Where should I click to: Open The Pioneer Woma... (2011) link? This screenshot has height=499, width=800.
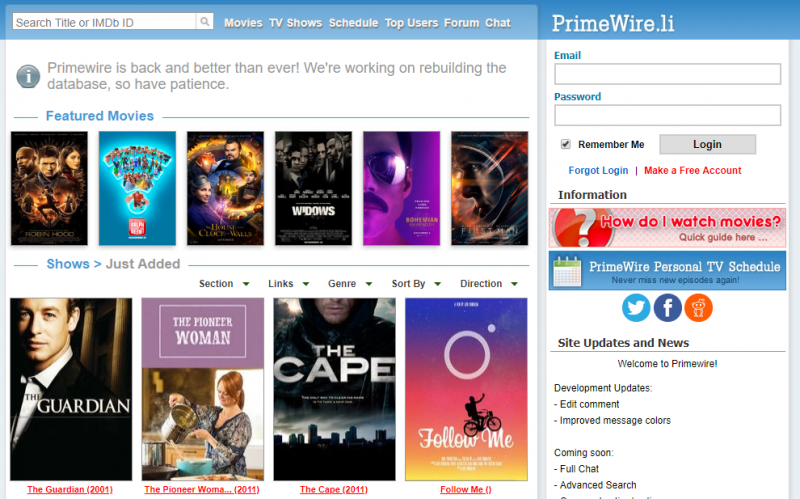point(202,489)
